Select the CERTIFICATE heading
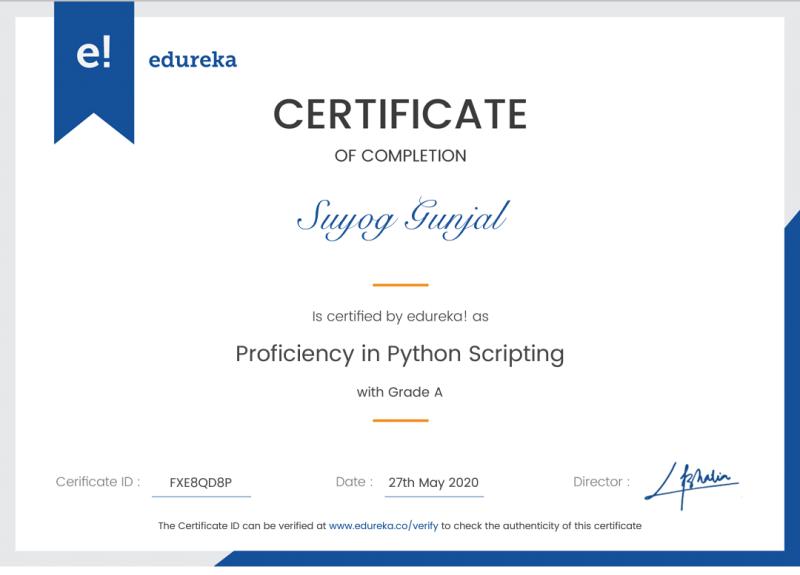This screenshot has width=800, height=575. 400,114
